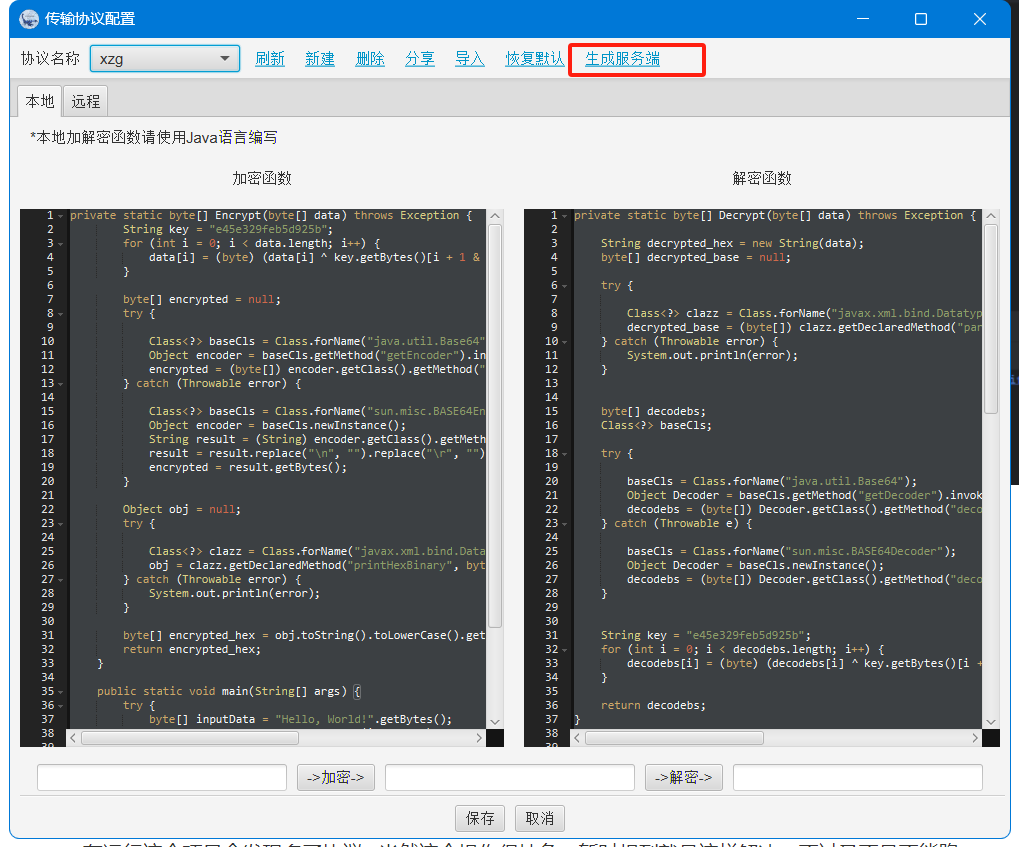
Task: Focus the middle field between 加密 and 解密
Action: 510,777
